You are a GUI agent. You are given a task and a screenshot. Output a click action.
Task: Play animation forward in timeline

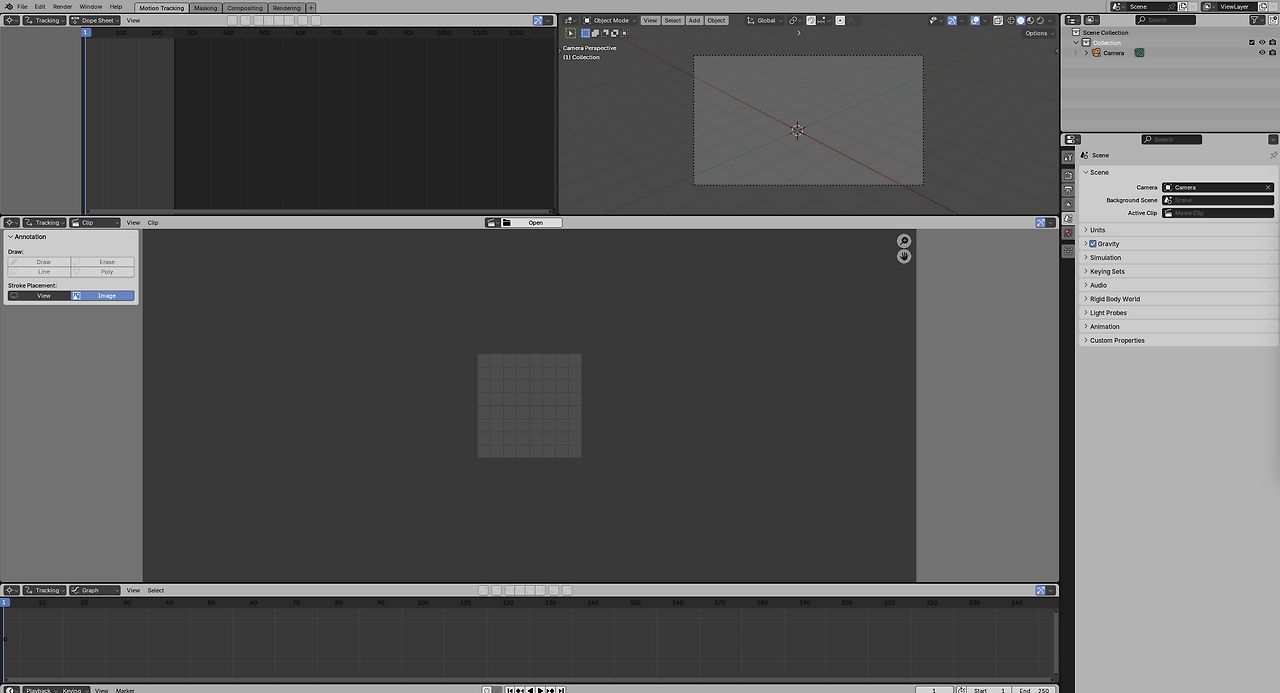541,690
